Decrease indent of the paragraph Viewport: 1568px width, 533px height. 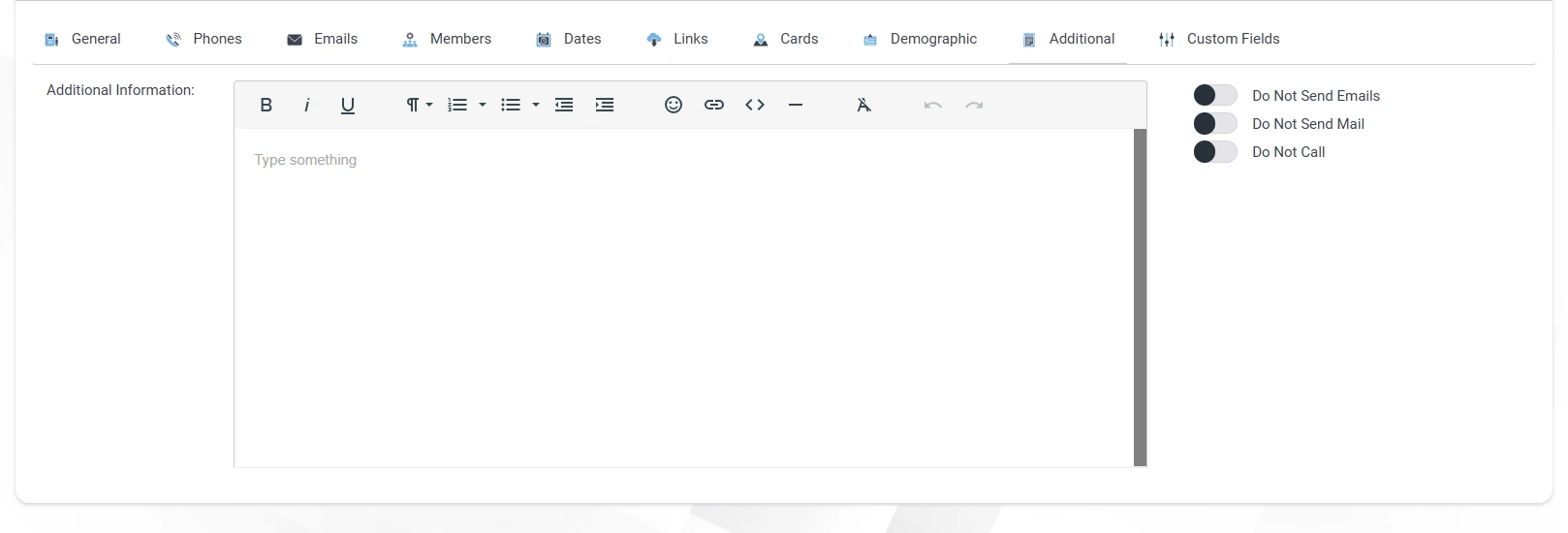tap(564, 105)
